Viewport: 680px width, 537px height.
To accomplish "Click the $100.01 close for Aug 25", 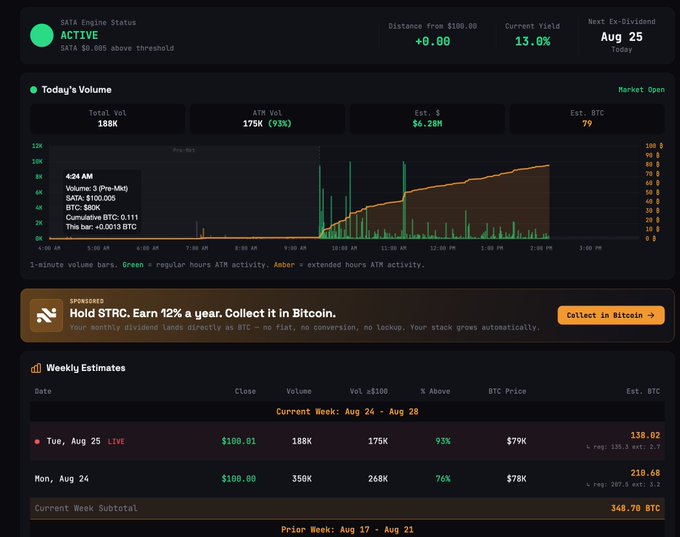I will coord(239,441).
